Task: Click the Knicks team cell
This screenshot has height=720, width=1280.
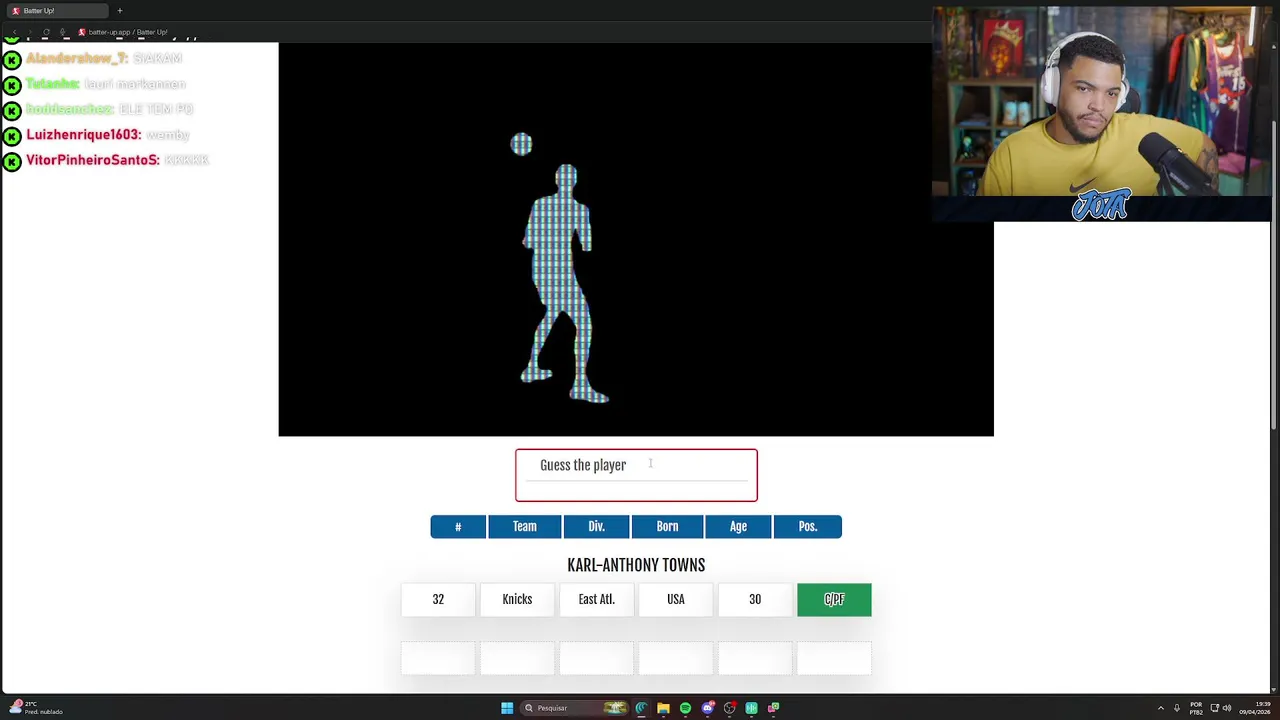Action: 517,599
